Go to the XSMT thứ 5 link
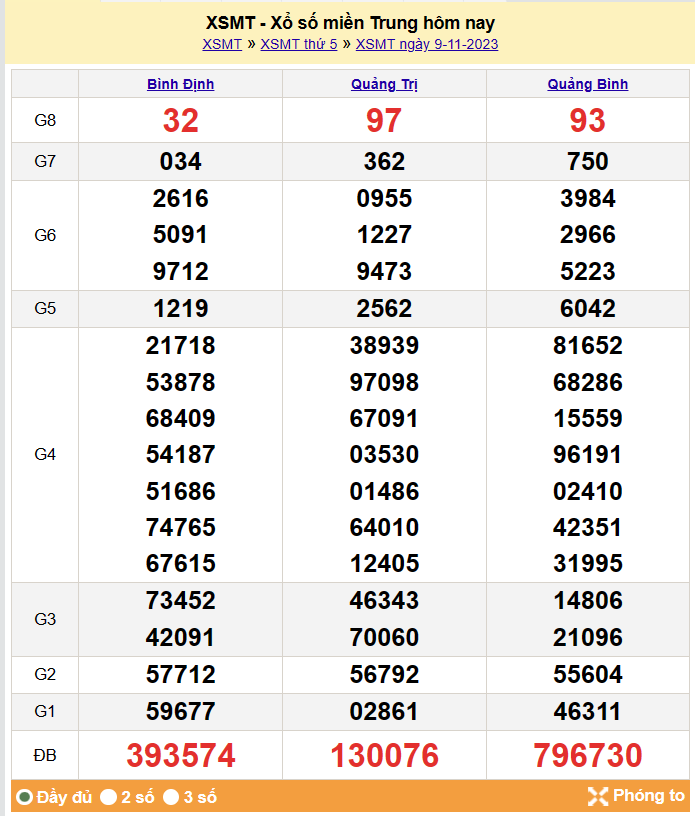Viewport: 695px width, 816px height. [x=298, y=44]
